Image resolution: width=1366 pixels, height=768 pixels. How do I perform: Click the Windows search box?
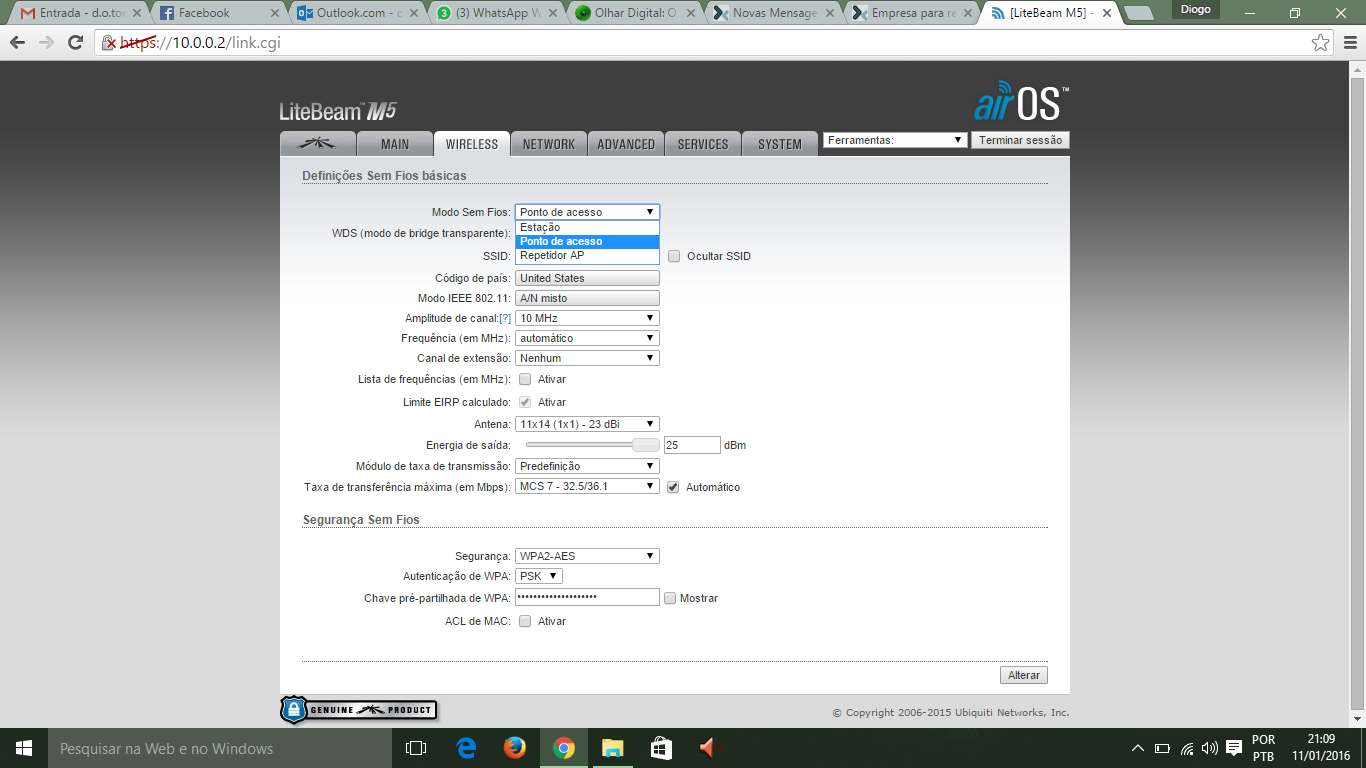tap(220, 748)
